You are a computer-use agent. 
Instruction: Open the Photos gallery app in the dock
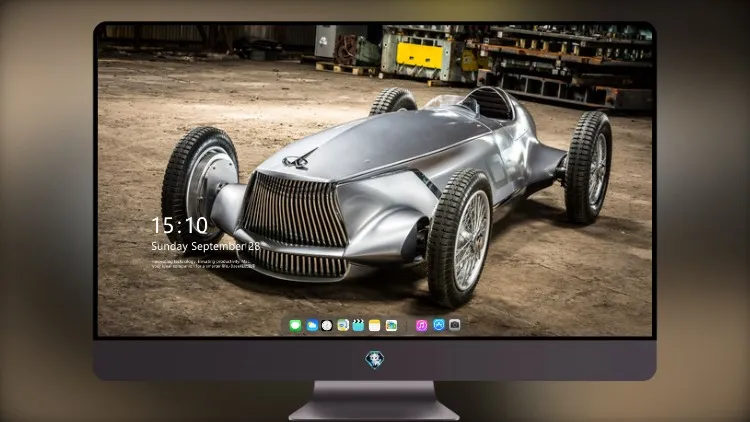tap(391, 325)
